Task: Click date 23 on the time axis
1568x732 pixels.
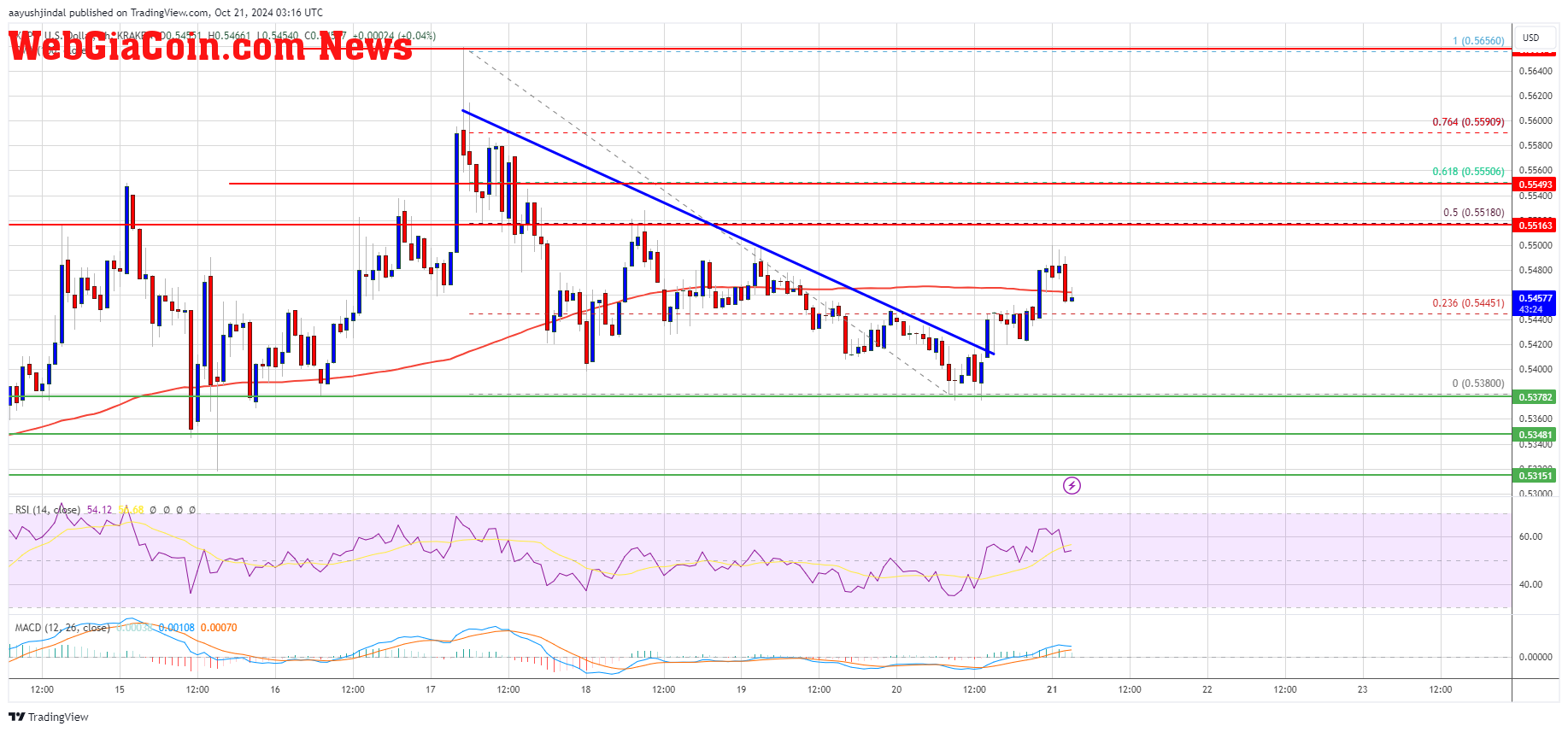Action: pos(1363,689)
